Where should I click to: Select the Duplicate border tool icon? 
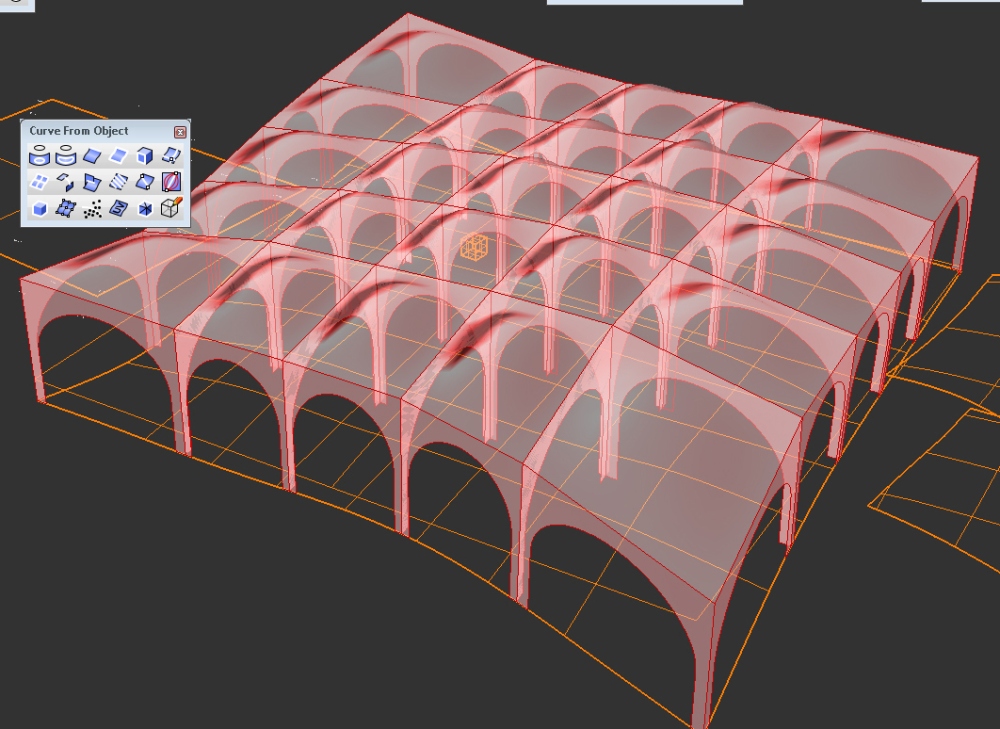click(x=118, y=156)
